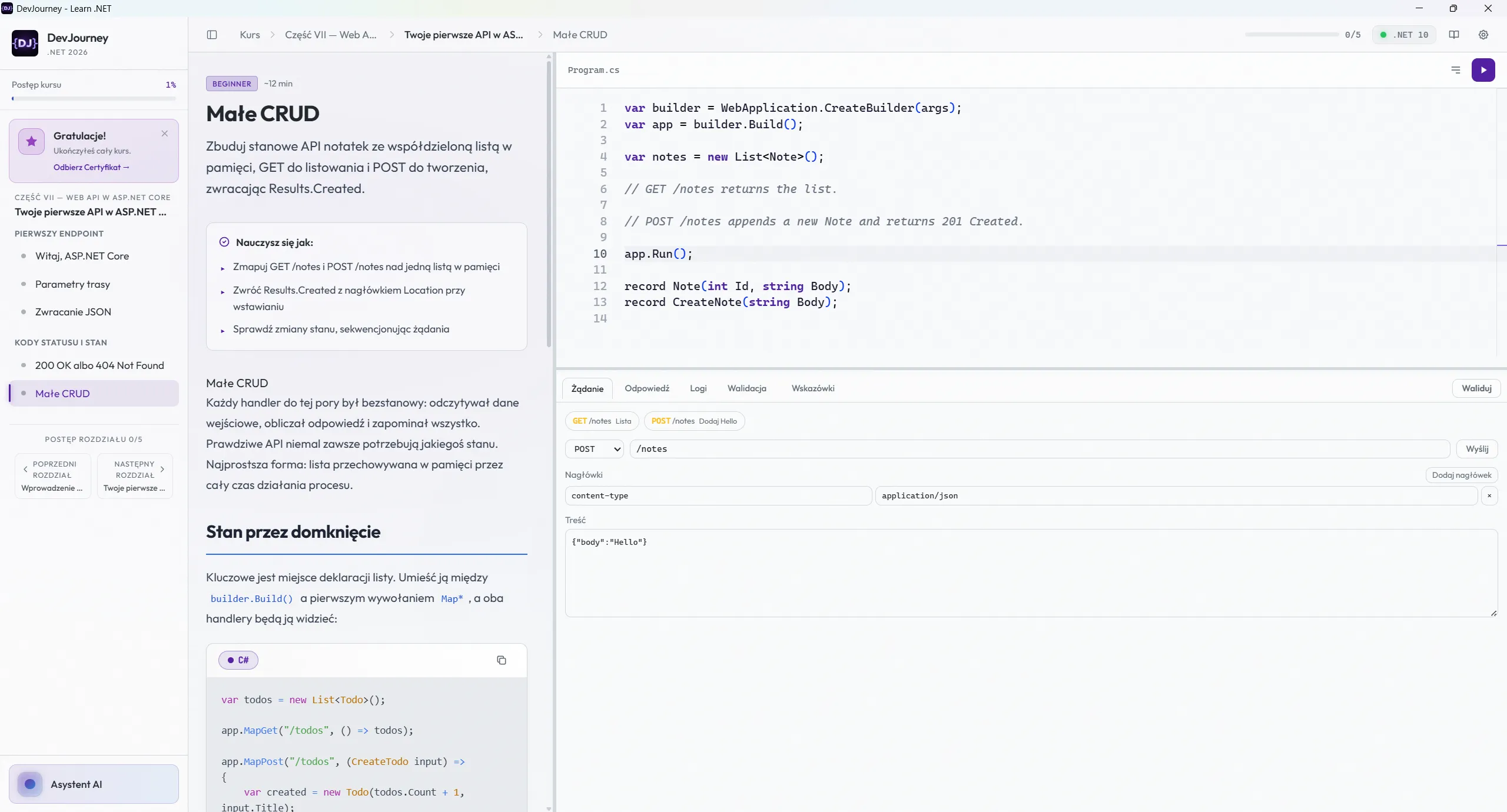Click the course progress bar

click(94, 98)
